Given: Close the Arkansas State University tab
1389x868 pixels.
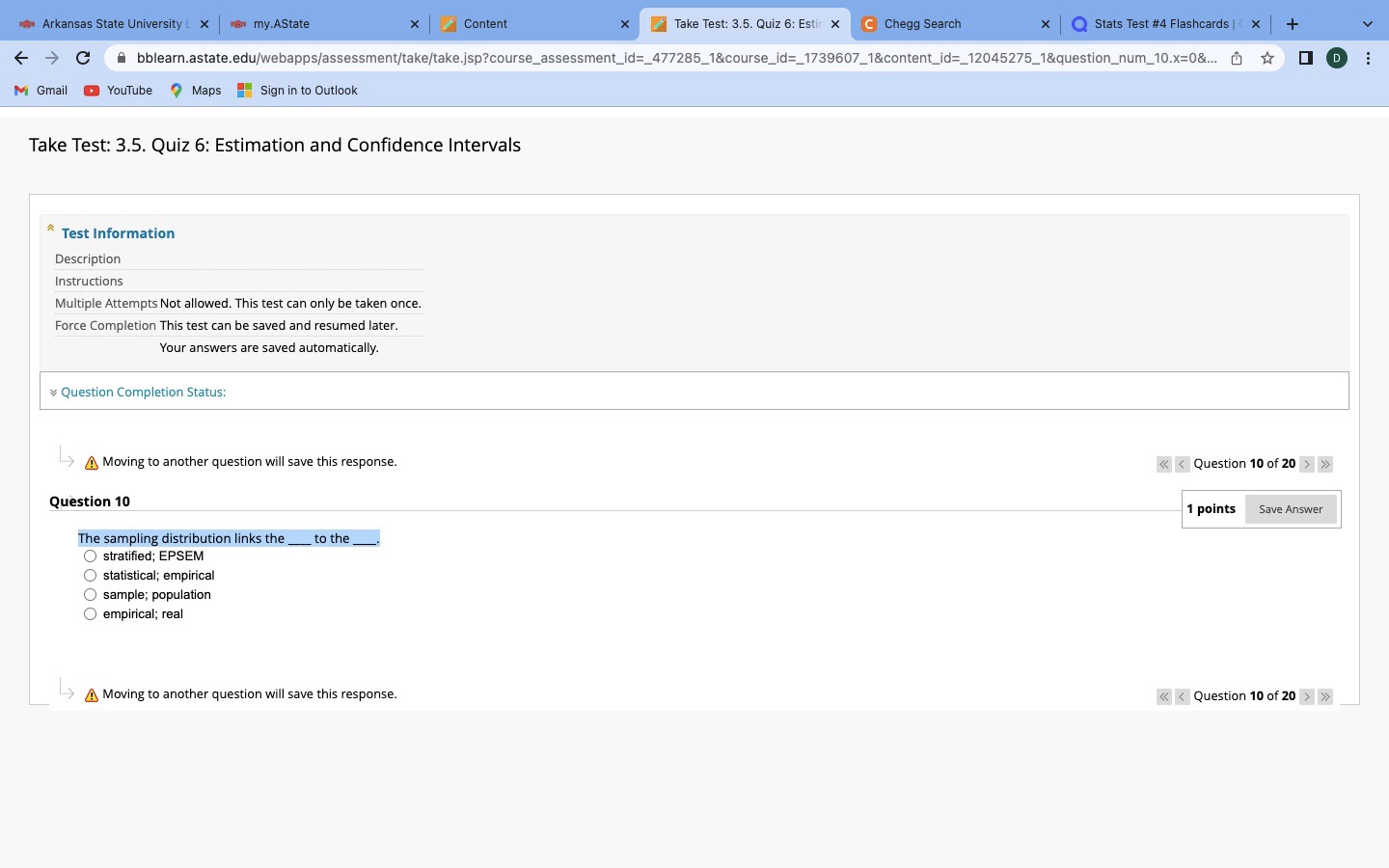Looking at the screenshot, I should tap(204, 24).
